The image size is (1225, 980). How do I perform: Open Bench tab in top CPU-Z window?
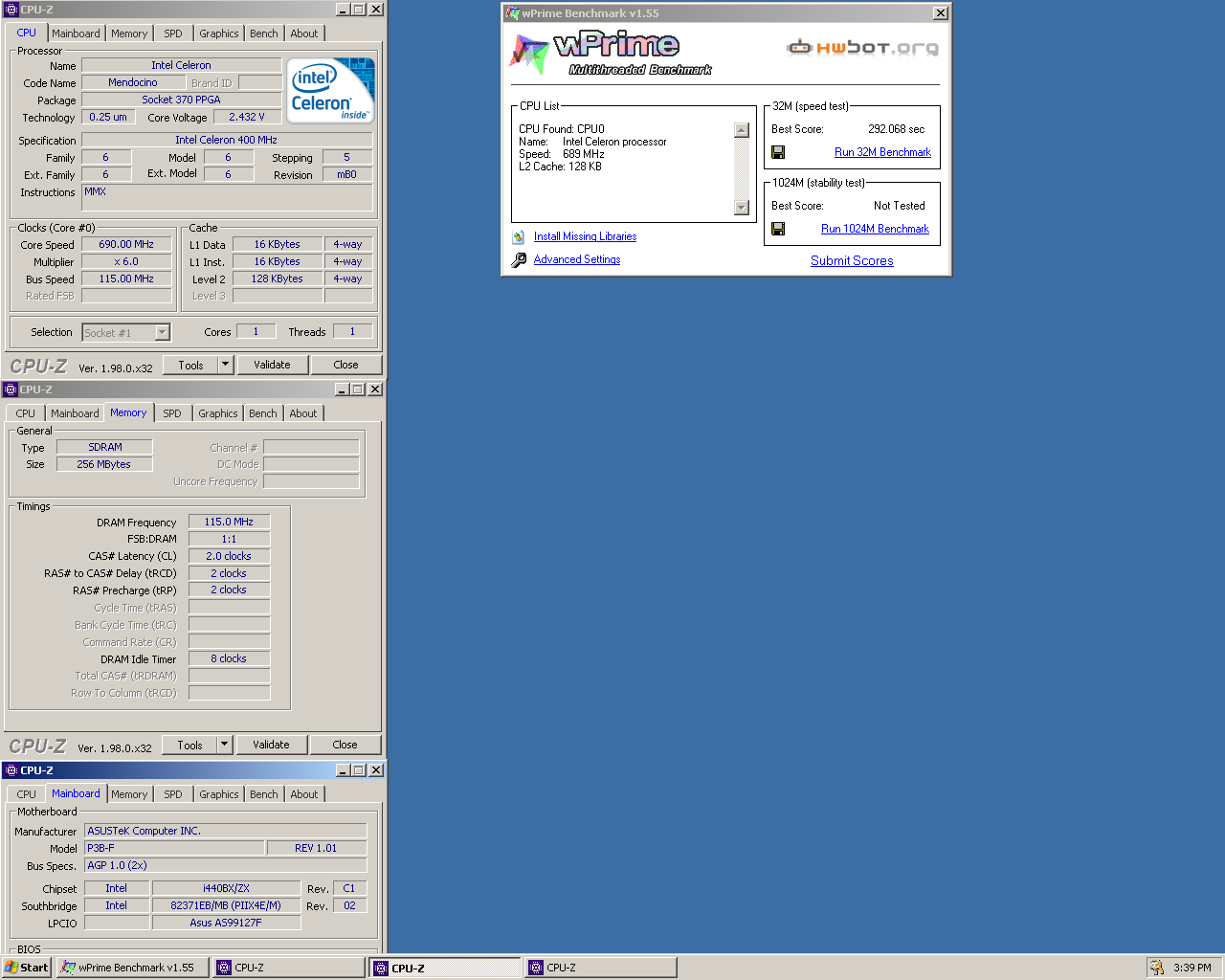(264, 33)
